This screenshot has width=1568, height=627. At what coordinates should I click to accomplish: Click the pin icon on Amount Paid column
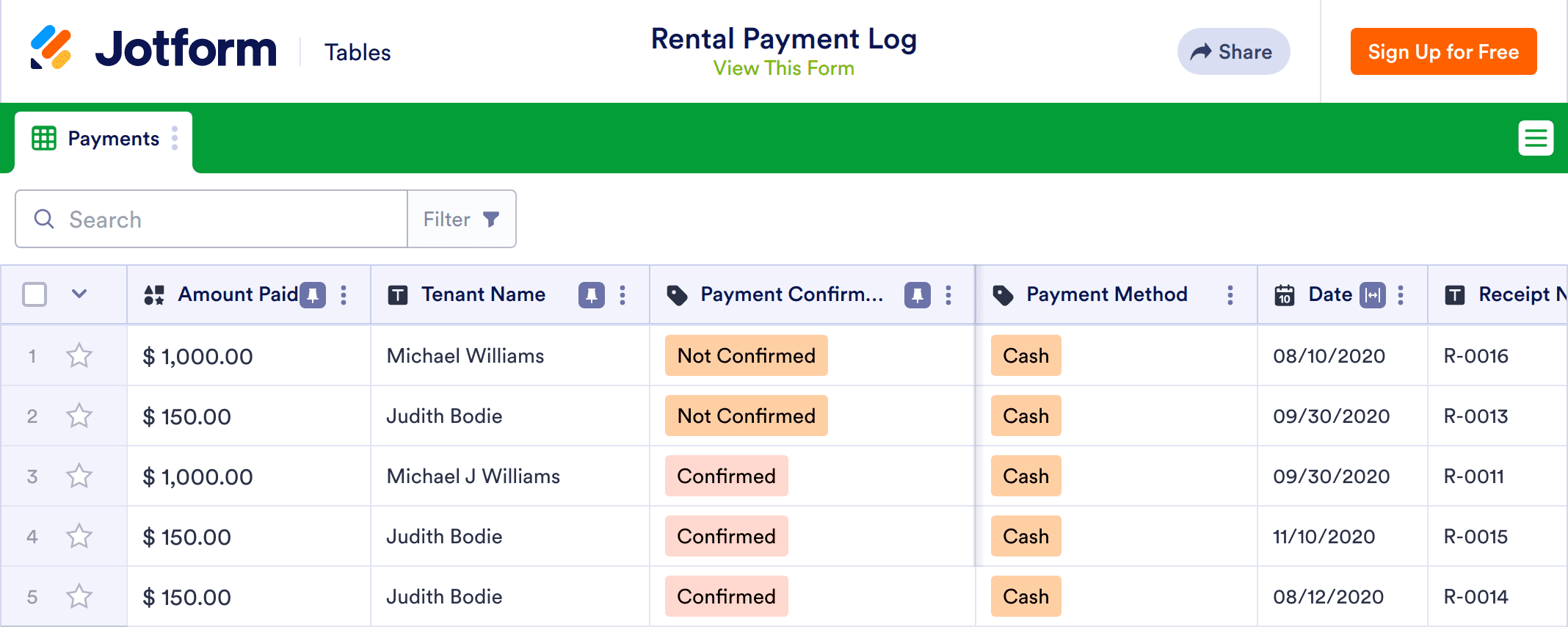pos(313,295)
